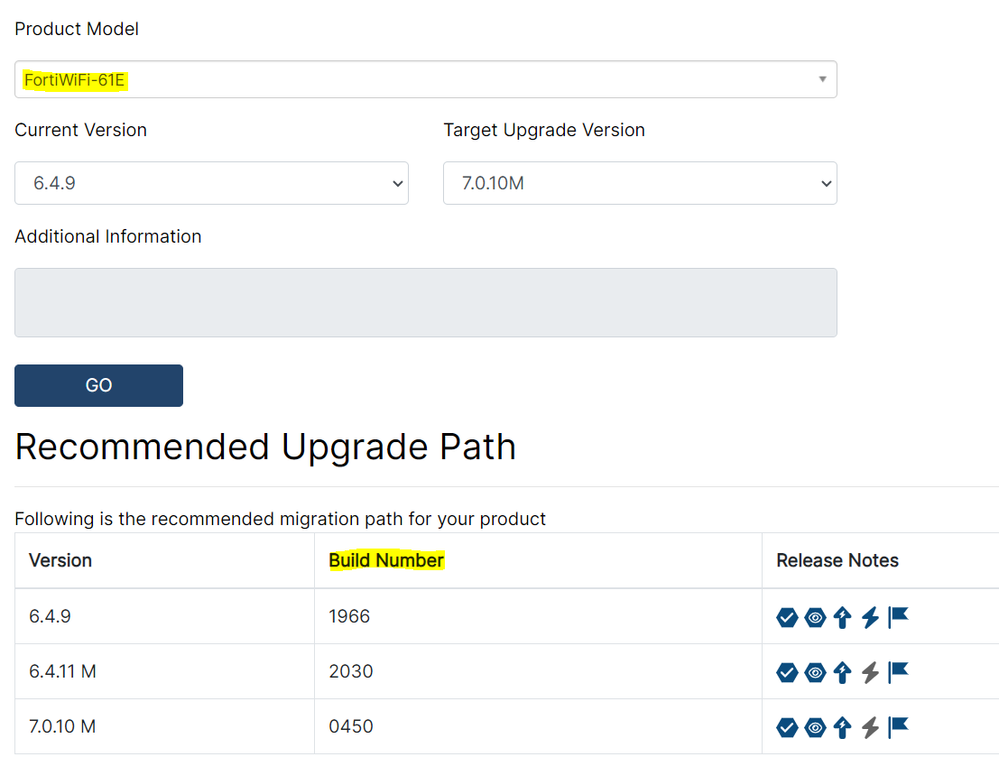999x765 pixels.
Task: Open the Product Model dropdown showing FortiWiFi-61E
Action: (x=425, y=80)
